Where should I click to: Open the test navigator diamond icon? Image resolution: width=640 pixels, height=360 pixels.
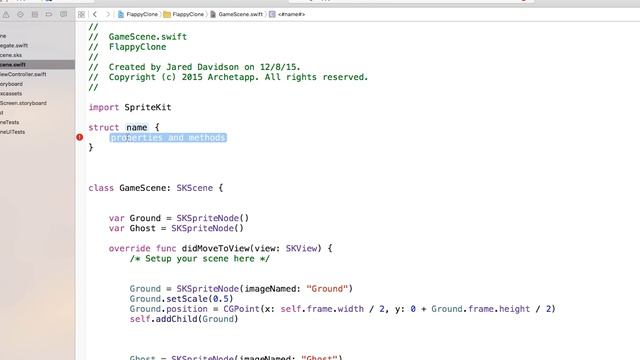(20, 15)
